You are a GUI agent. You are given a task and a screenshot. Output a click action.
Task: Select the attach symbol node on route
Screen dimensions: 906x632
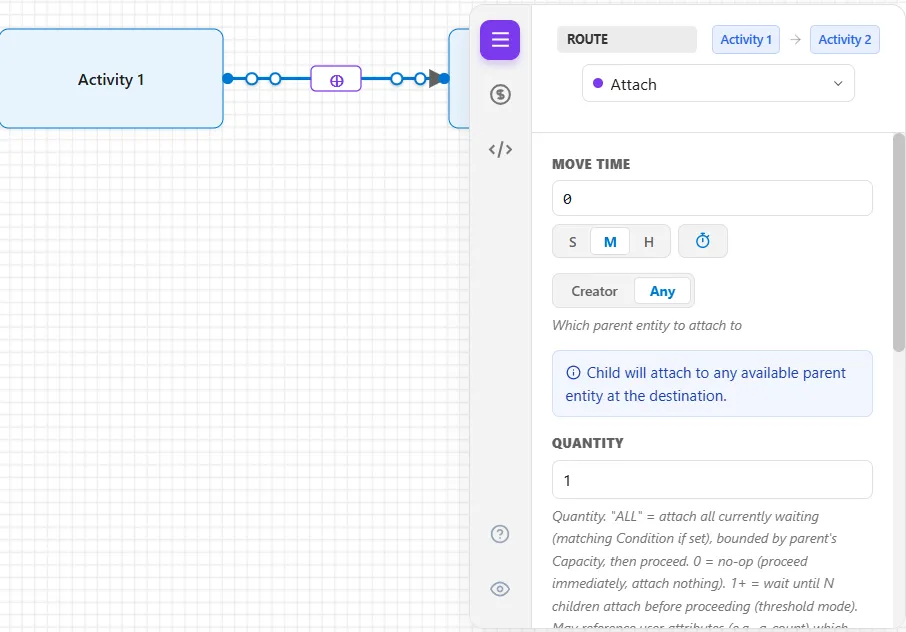point(336,79)
